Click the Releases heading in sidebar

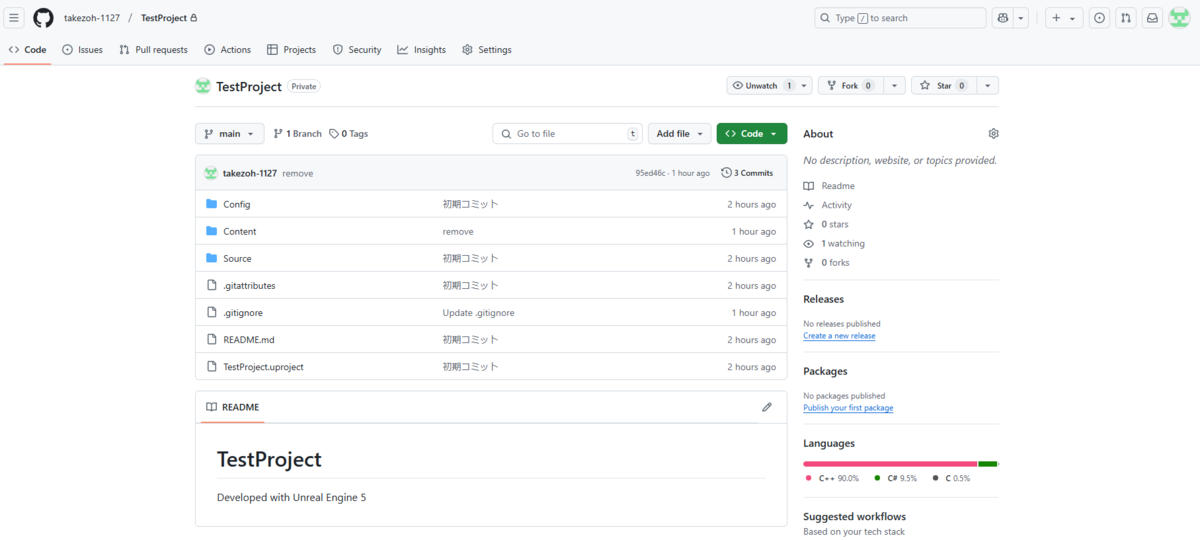tap(824, 299)
